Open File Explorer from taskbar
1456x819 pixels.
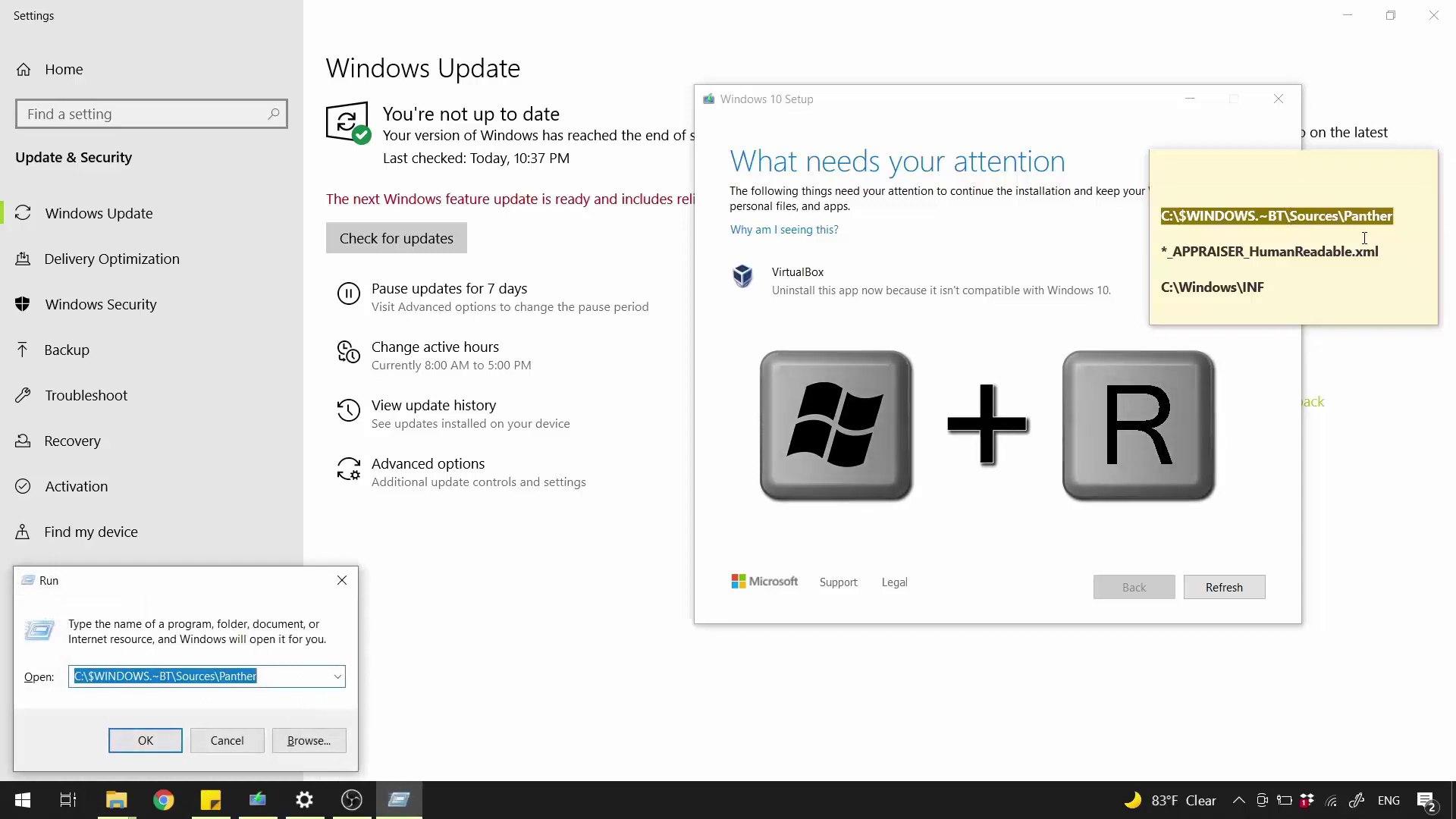pyautogui.click(x=116, y=800)
